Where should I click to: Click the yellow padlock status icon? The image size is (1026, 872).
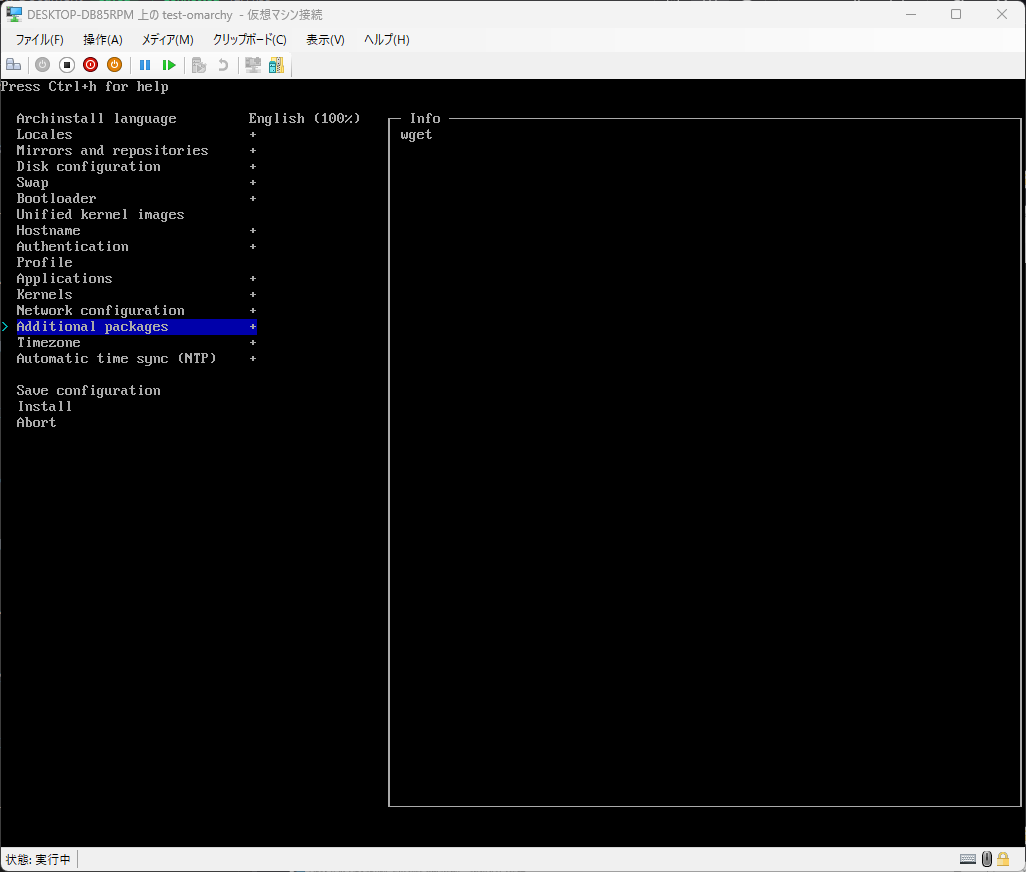coord(1003,859)
